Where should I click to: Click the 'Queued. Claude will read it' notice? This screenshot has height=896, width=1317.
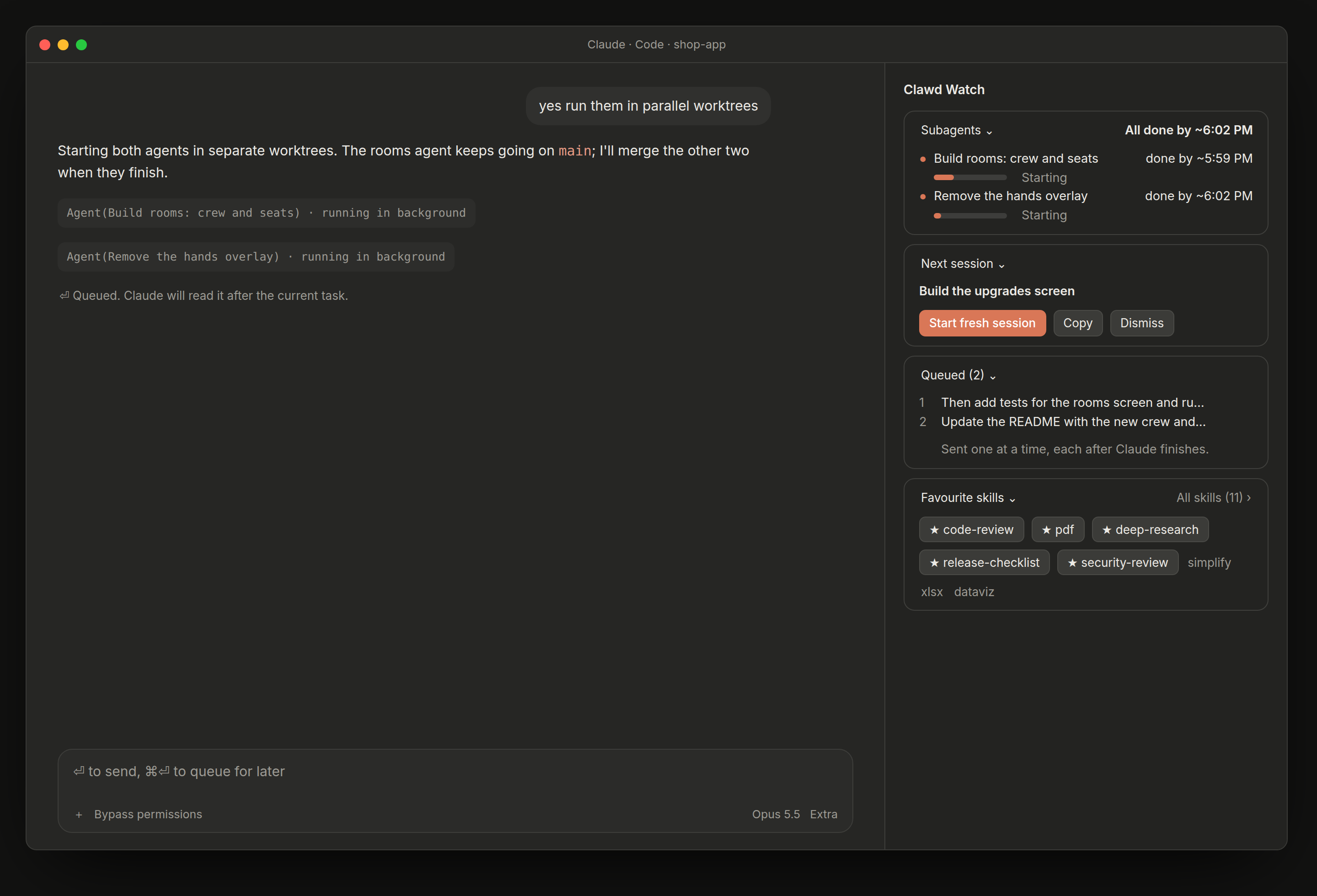[x=204, y=296]
